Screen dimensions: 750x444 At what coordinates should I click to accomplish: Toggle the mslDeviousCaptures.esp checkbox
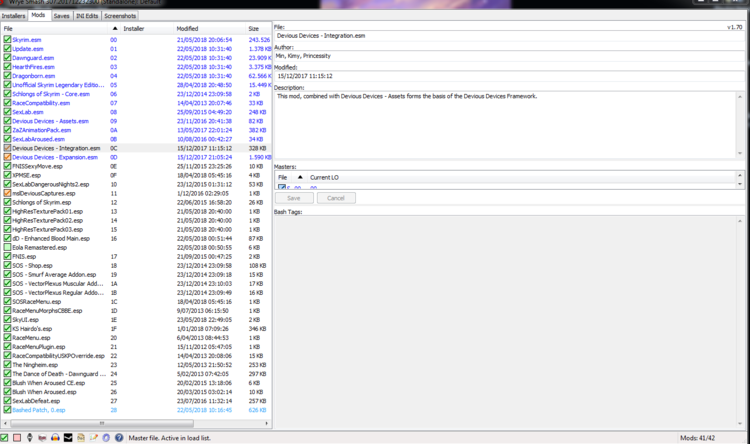pyautogui.click(x=7, y=193)
